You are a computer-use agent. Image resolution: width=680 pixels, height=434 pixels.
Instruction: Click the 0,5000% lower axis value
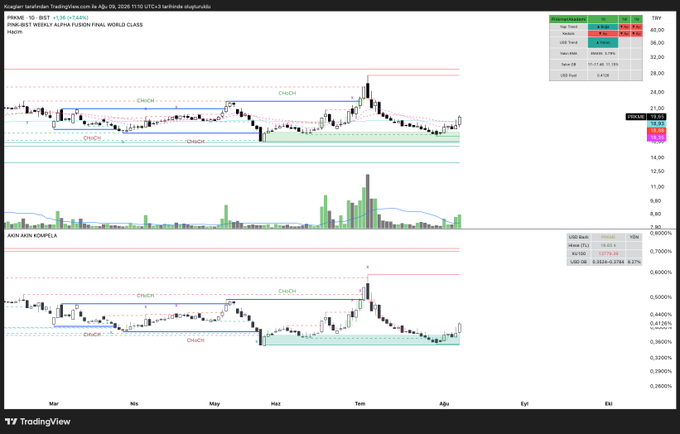(660, 297)
